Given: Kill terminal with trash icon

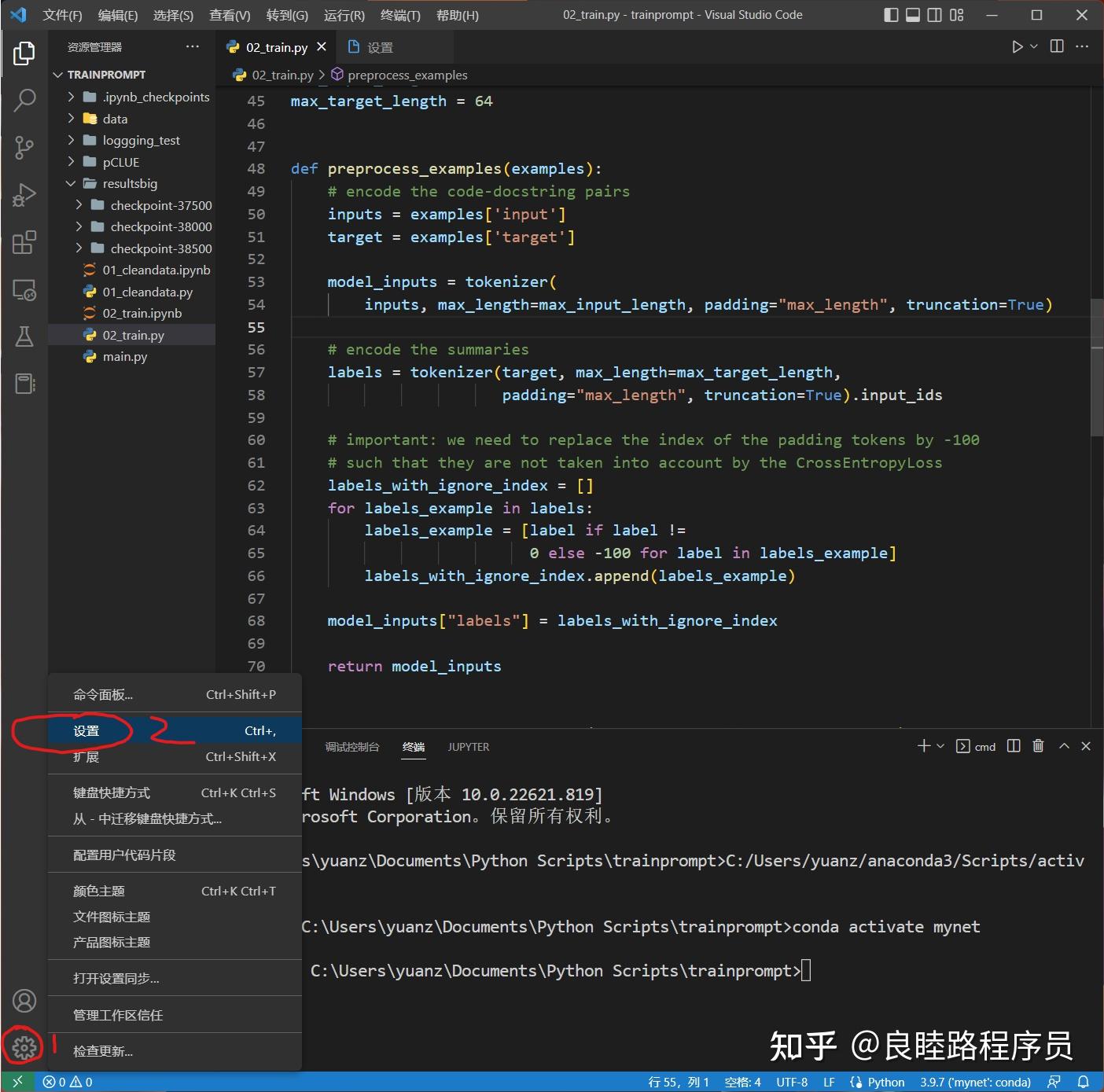Looking at the screenshot, I should point(1038,746).
